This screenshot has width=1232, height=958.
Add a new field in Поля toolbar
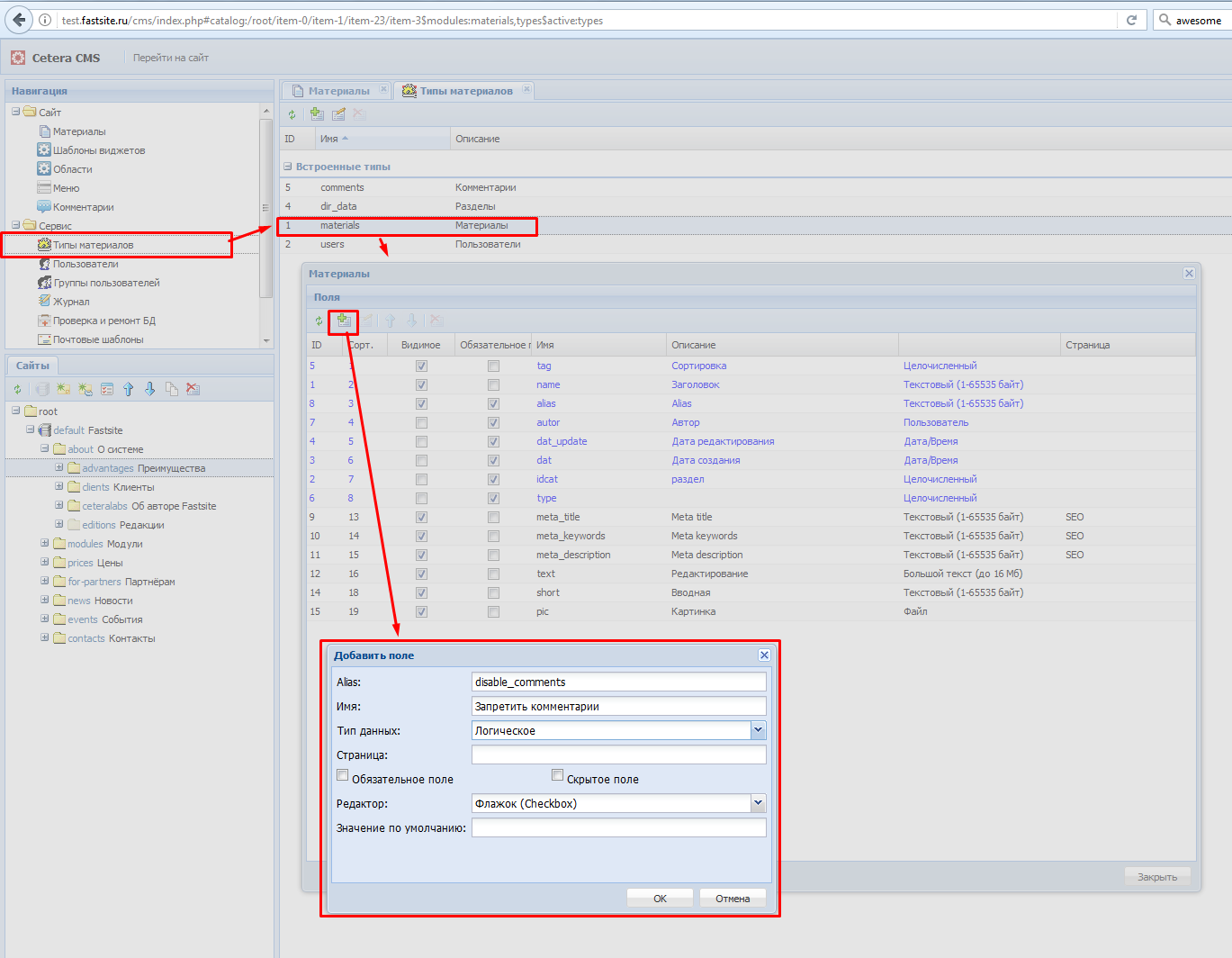[x=344, y=321]
